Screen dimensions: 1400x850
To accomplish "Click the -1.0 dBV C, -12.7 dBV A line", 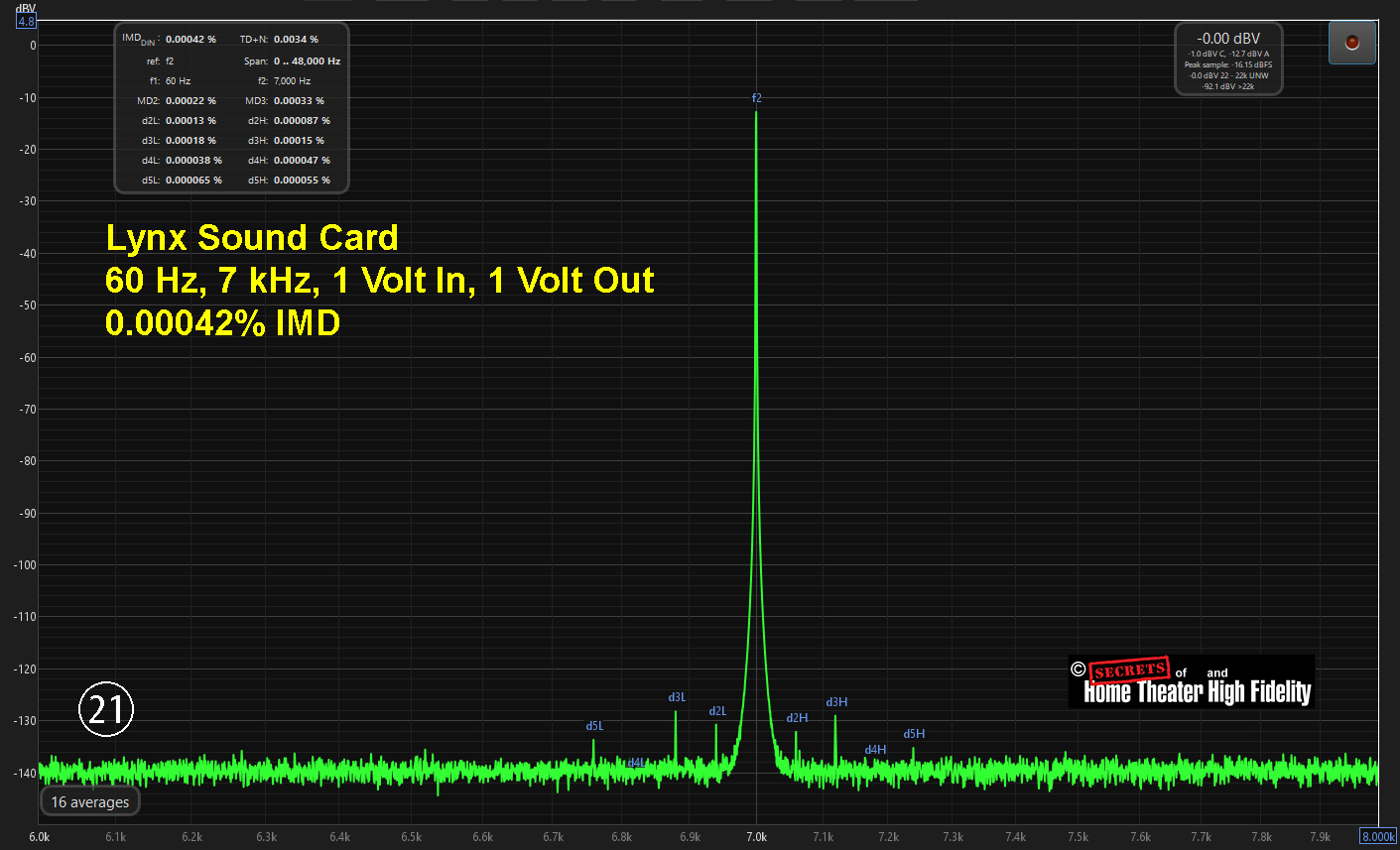I will (1228, 54).
